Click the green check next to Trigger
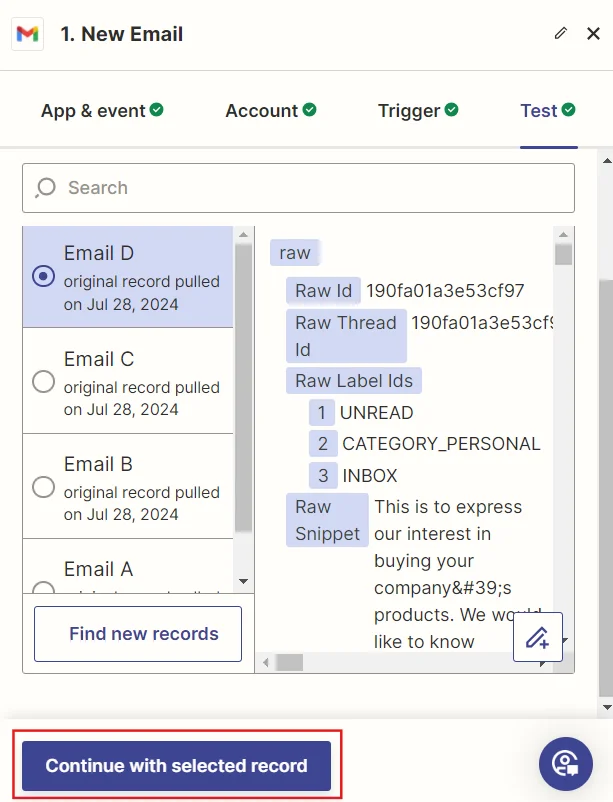Screen dimensions: 613x802 [451, 109]
